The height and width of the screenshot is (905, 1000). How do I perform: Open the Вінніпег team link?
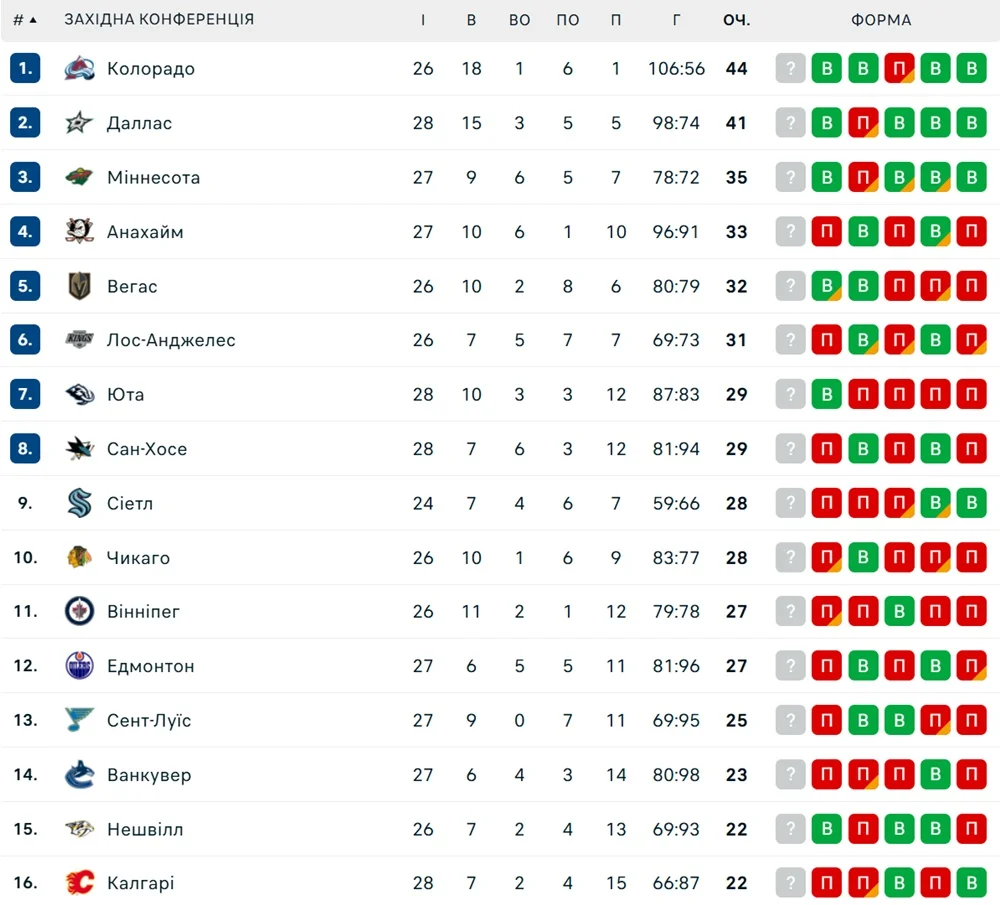(x=143, y=612)
